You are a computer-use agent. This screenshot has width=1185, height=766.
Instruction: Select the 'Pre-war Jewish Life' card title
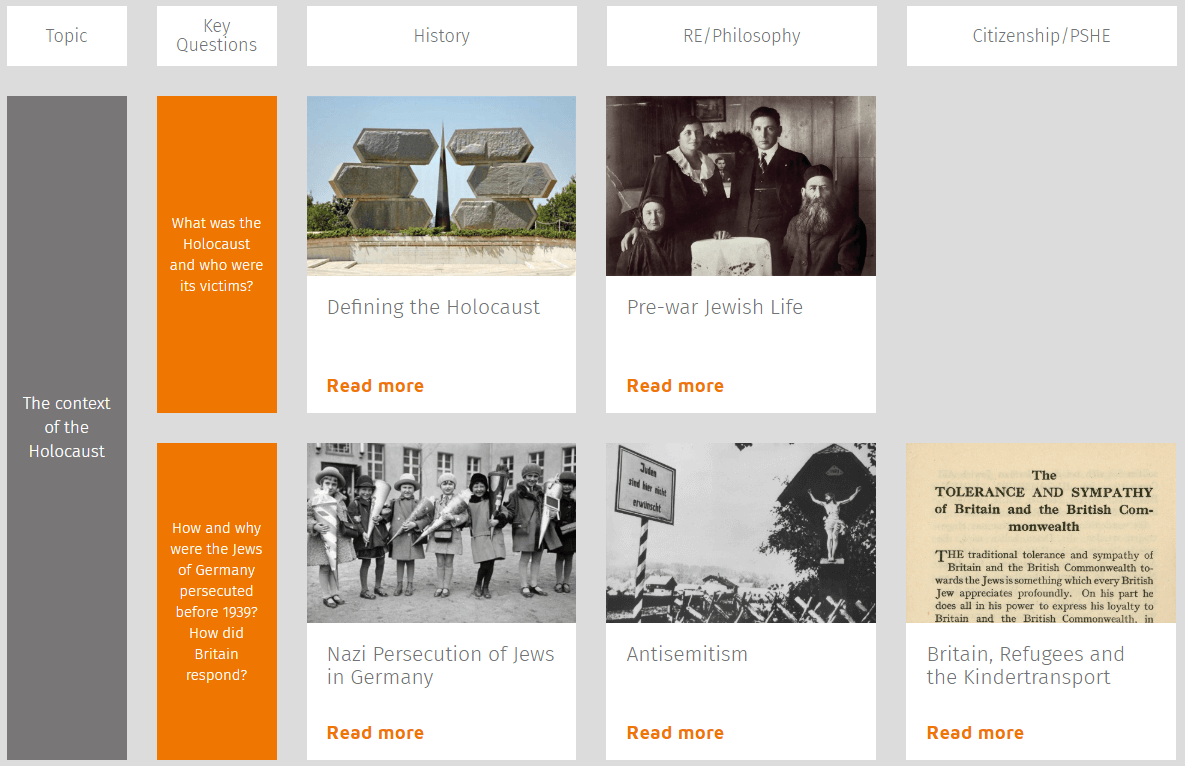point(714,307)
